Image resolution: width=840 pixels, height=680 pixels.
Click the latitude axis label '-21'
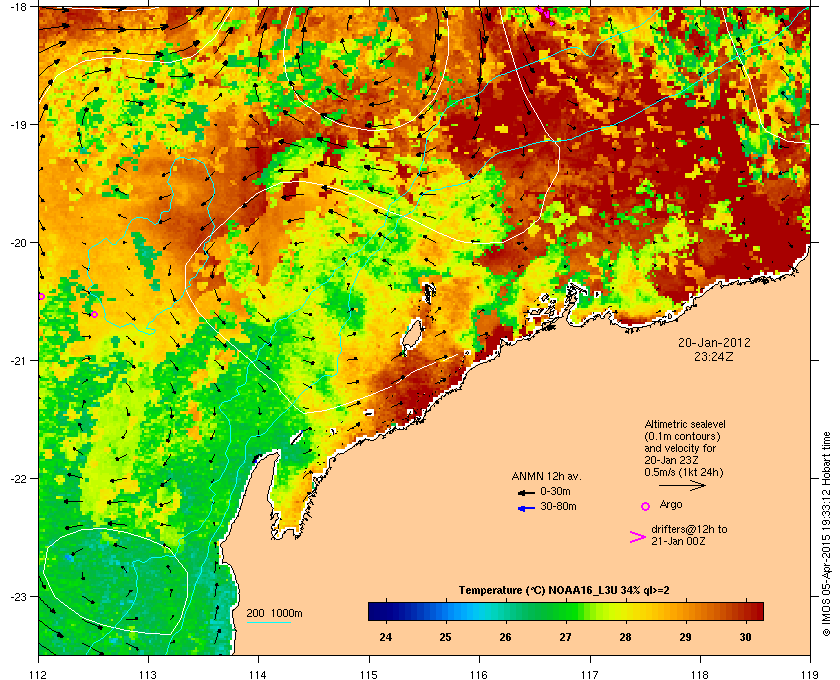[x=18, y=361]
